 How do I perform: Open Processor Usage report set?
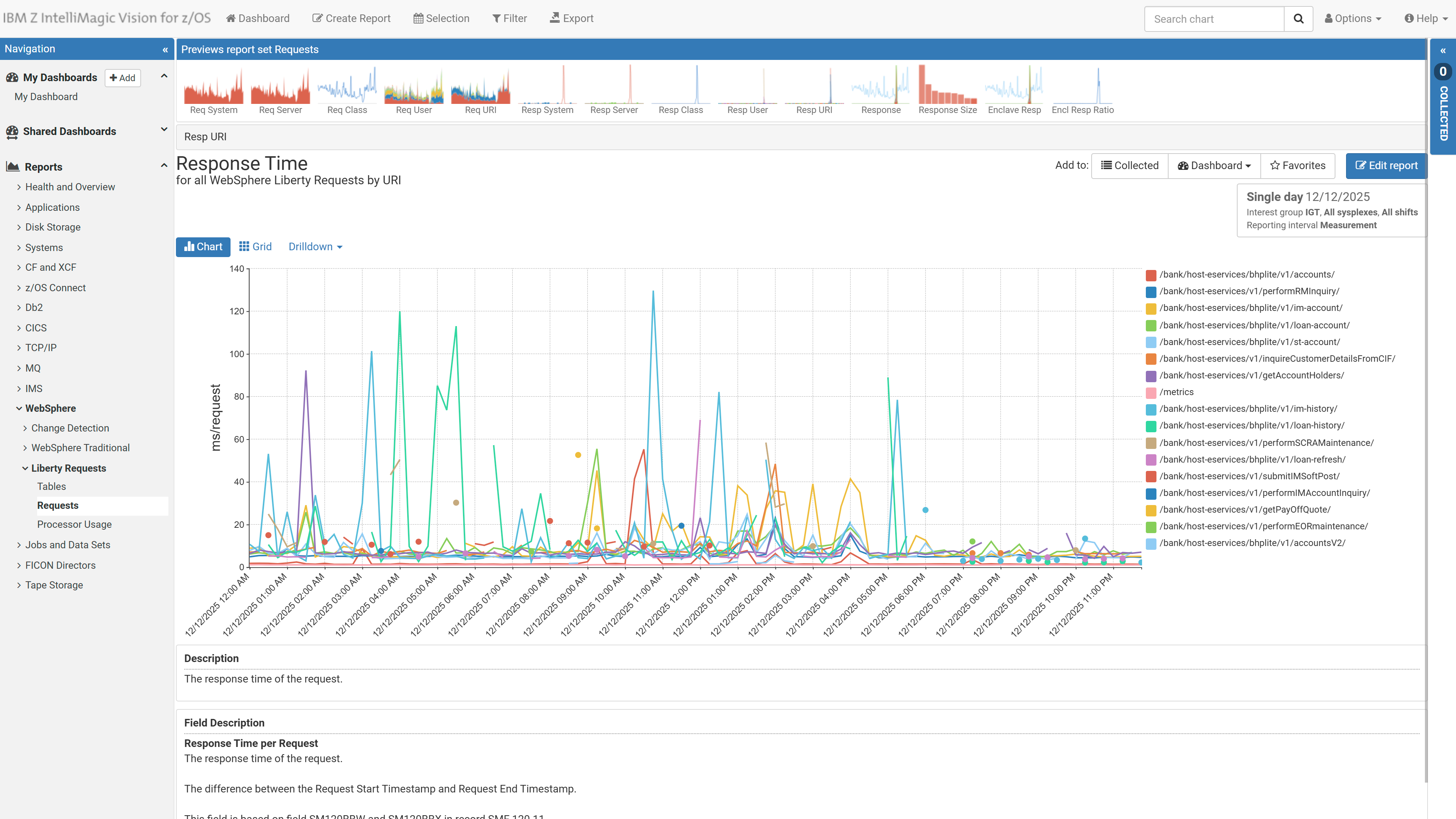click(75, 524)
